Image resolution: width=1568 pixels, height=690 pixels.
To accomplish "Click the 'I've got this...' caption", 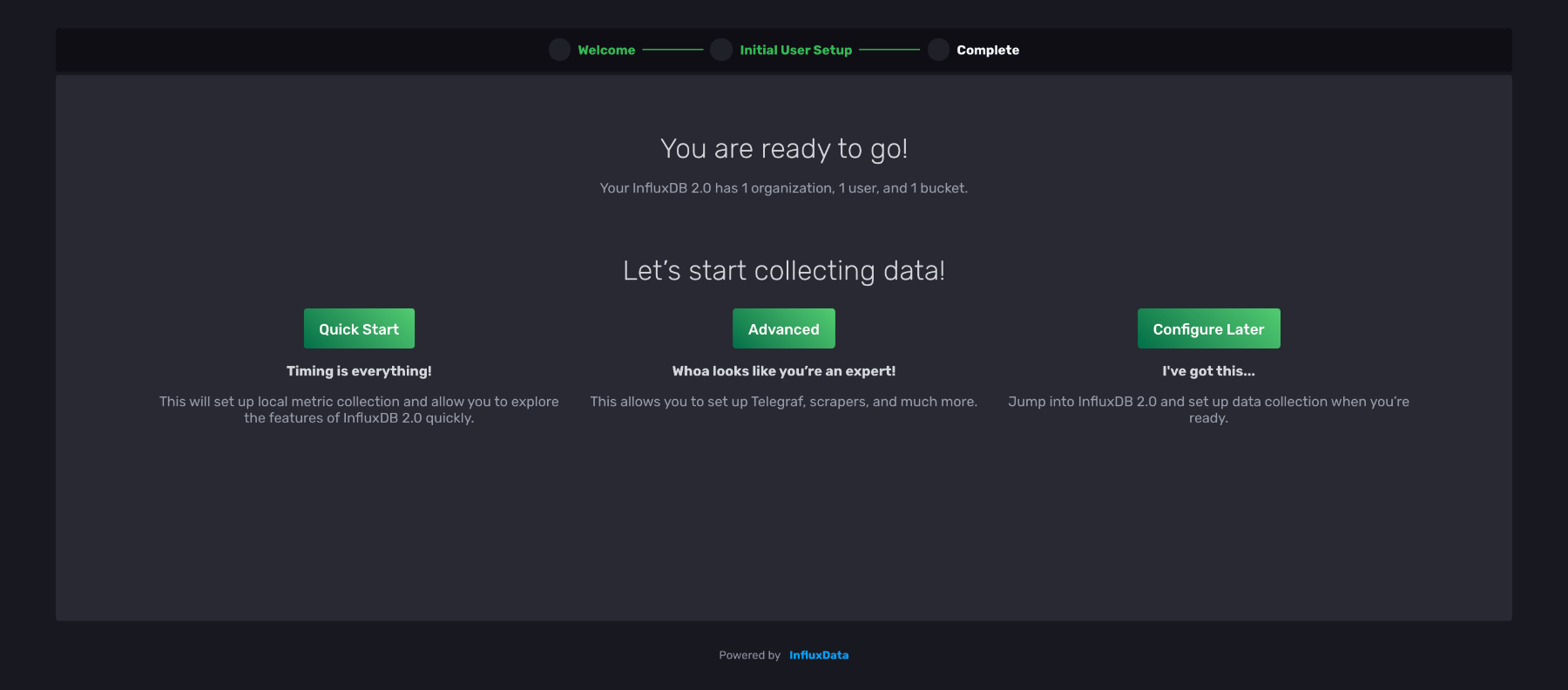I will click(1208, 371).
